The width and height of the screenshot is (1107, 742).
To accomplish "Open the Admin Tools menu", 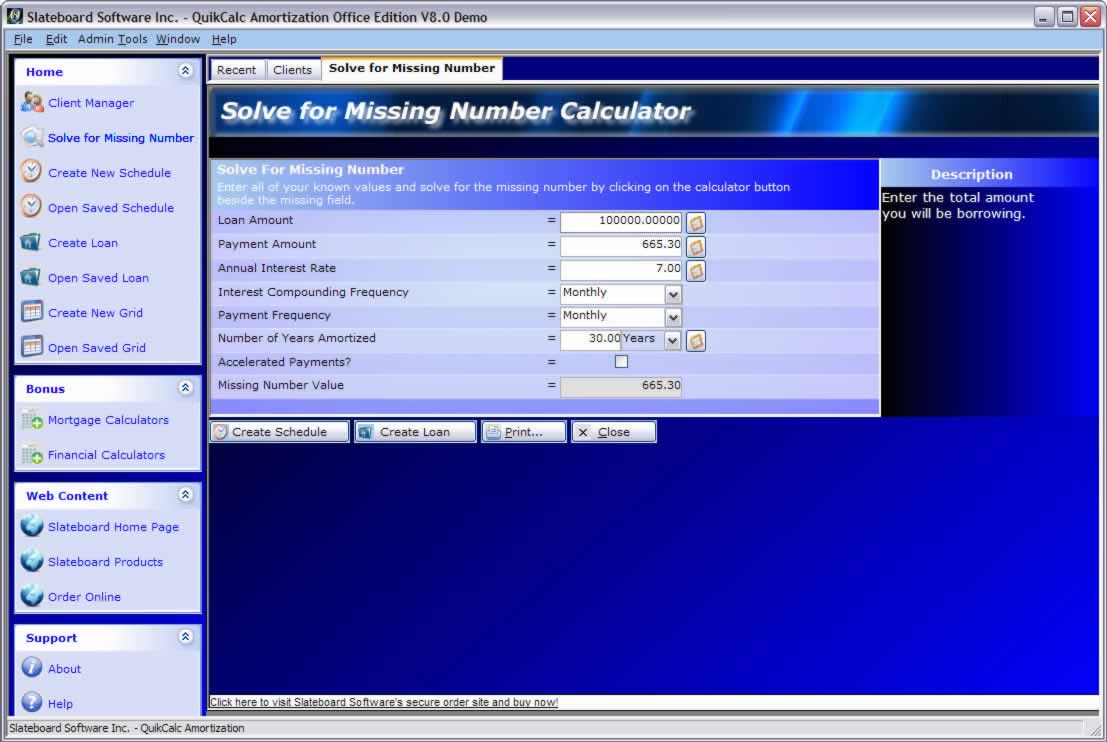I will click(x=112, y=39).
